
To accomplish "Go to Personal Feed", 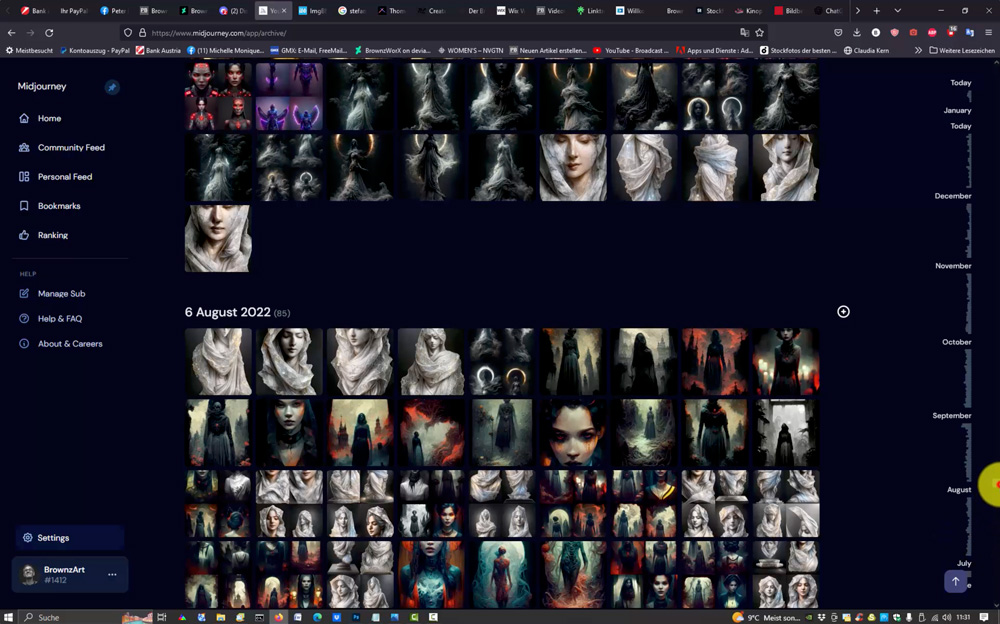I will [64, 176].
